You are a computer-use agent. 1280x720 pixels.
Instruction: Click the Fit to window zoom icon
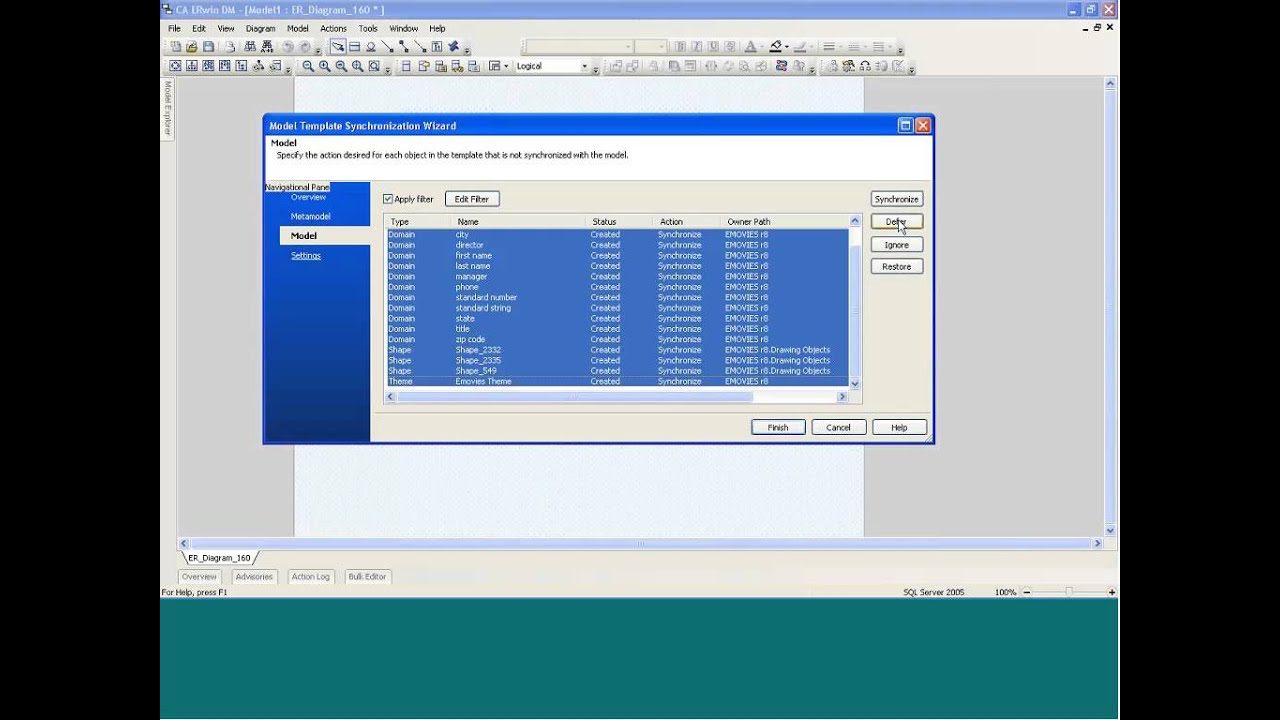tap(374, 66)
